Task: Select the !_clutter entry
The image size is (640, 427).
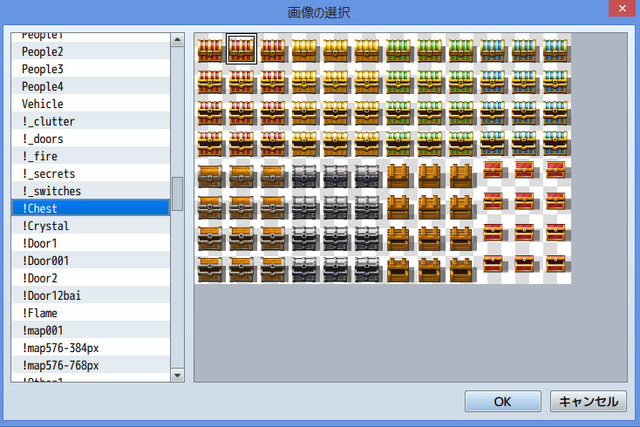Action: pos(91,121)
